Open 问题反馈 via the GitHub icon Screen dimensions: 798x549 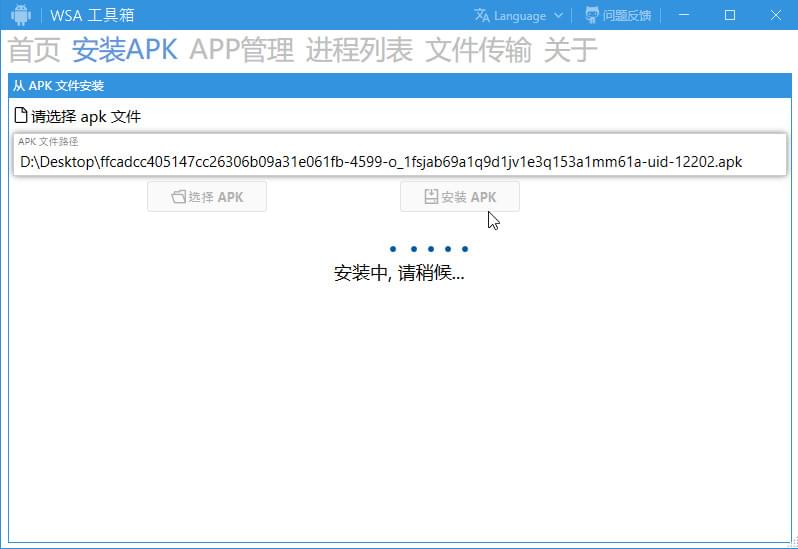pyautogui.click(x=593, y=15)
